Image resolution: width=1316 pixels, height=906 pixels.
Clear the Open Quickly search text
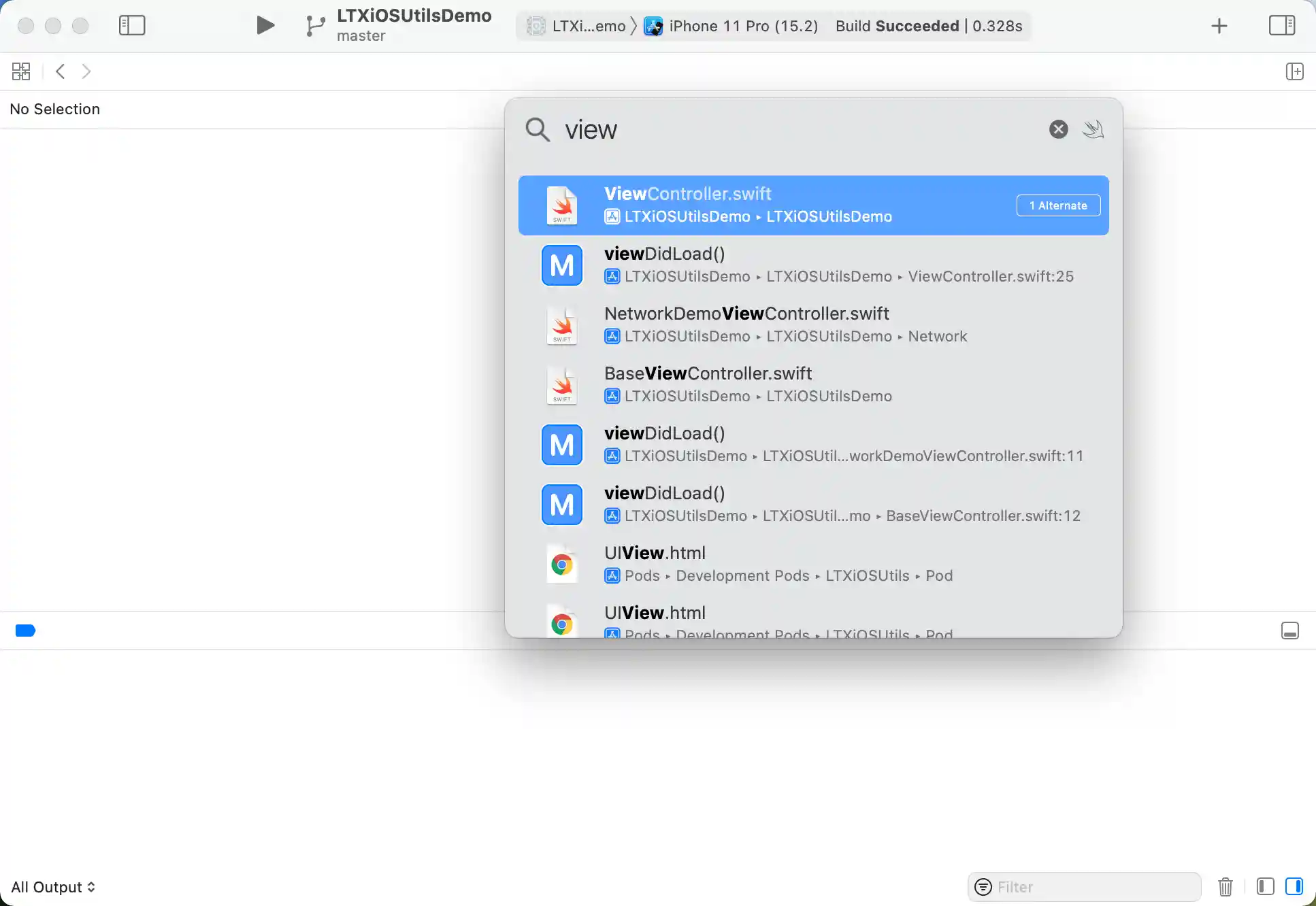(1058, 129)
